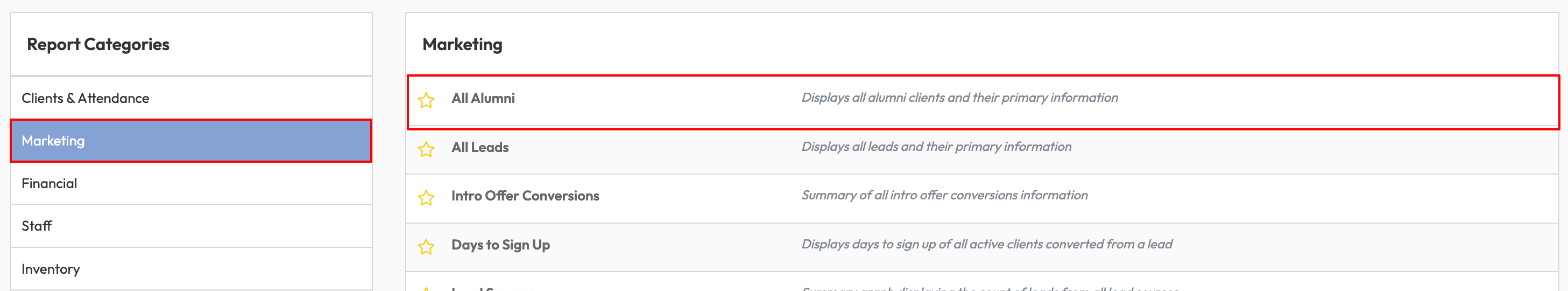The image size is (1568, 291).
Task: Click the Report Categories heading
Action: 98,45
